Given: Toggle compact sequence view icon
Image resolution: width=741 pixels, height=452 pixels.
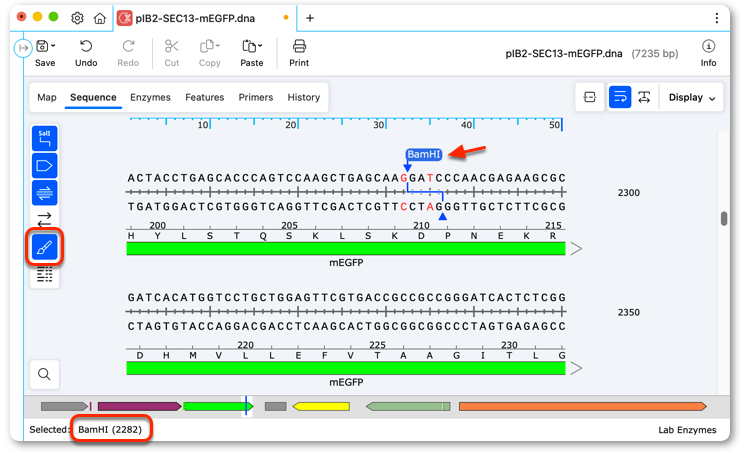Looking at the screenshot, I should click(590, 97).
